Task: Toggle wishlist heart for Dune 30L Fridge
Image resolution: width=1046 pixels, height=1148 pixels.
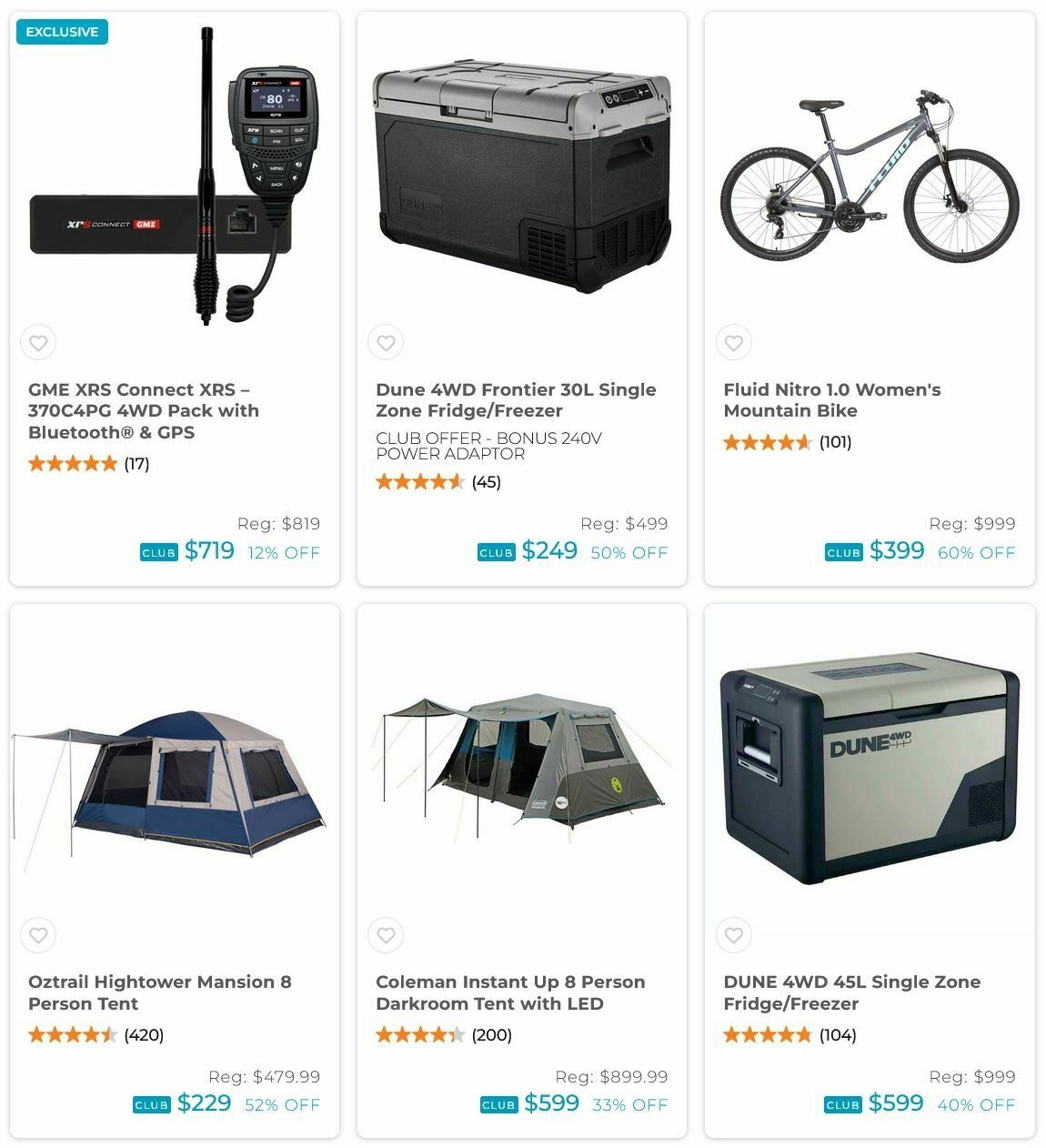Action: pos(386,343)
